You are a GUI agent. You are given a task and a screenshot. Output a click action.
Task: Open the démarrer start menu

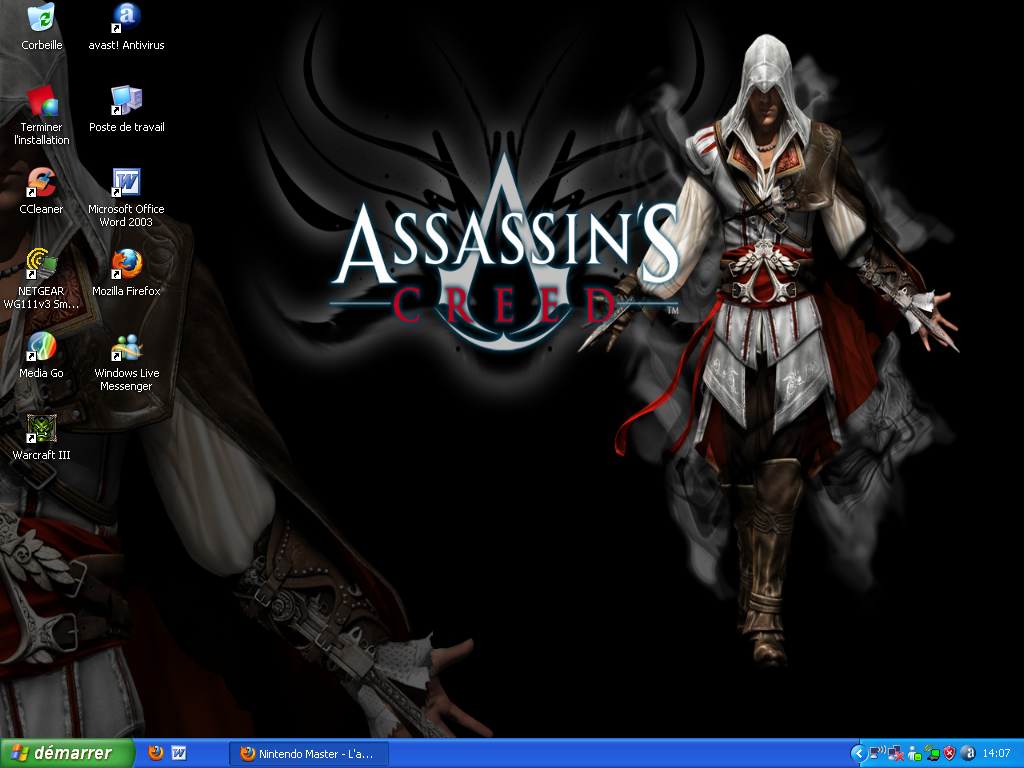(x=67, y=753)
